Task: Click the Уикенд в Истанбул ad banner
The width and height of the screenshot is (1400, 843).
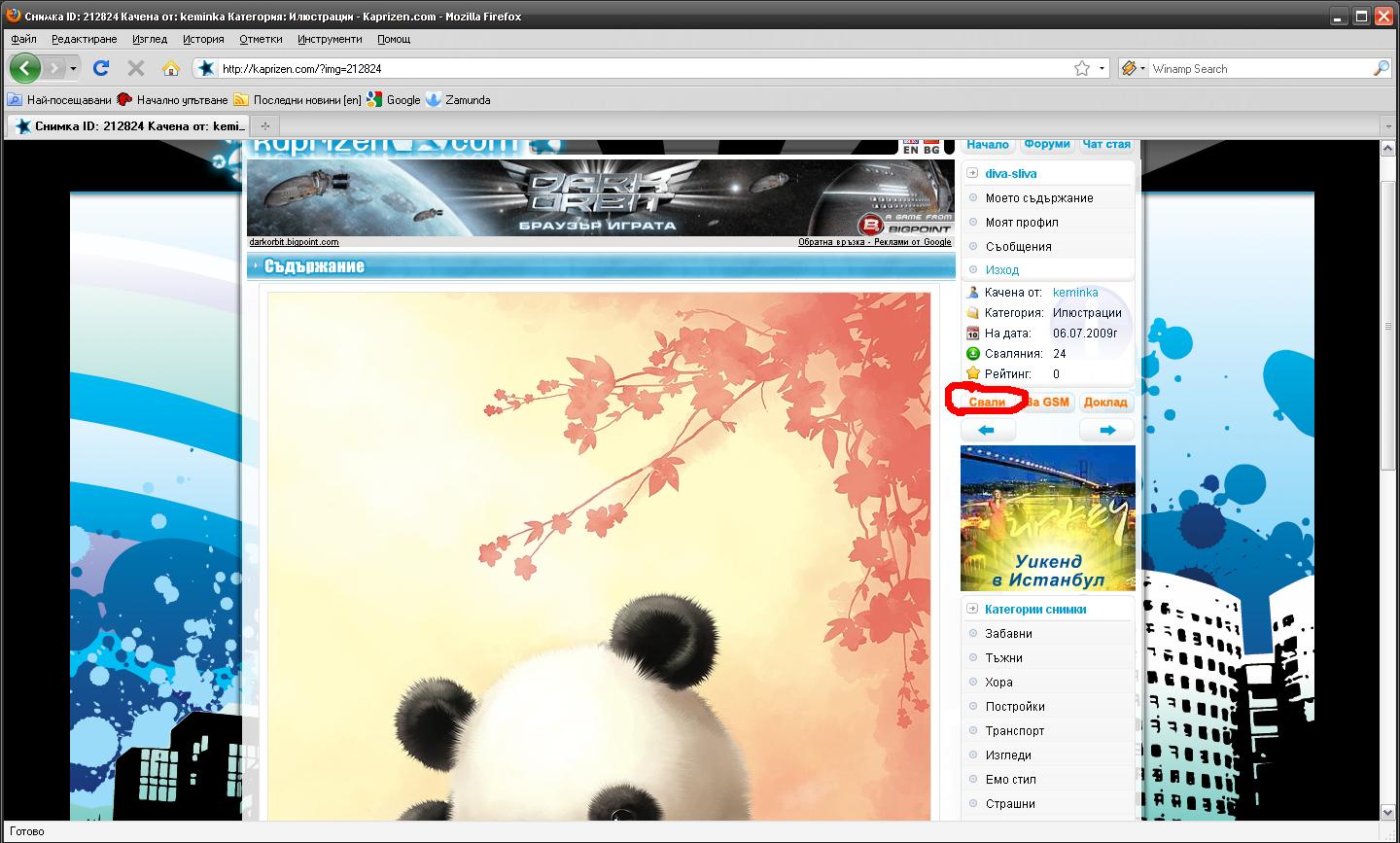Action: 1048,518
